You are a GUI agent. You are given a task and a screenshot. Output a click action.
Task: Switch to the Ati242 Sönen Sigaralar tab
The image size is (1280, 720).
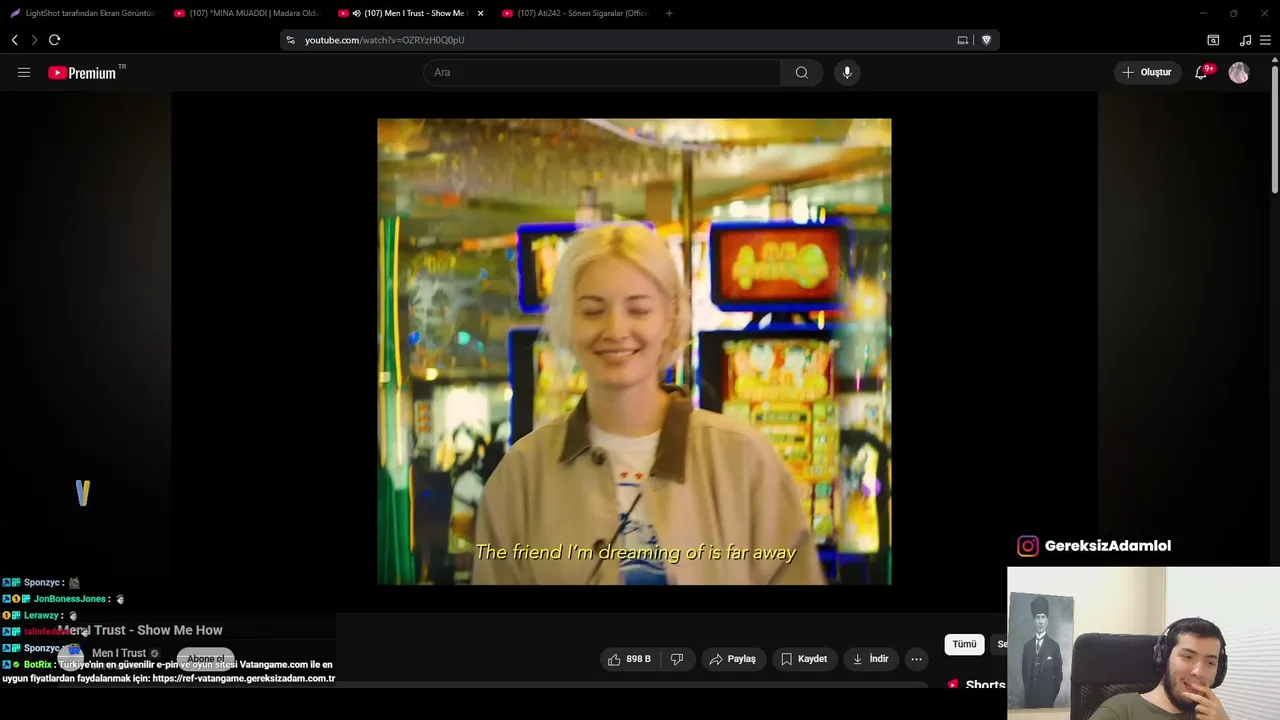(x=576, y=13)
